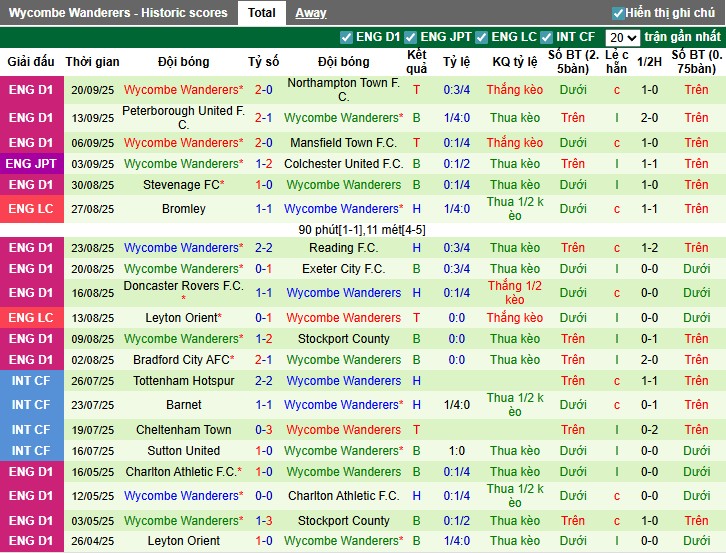Open the 1-2 score versus Colchester United
Viewport: 726px width, 553px height.
(x=263, y=163)
